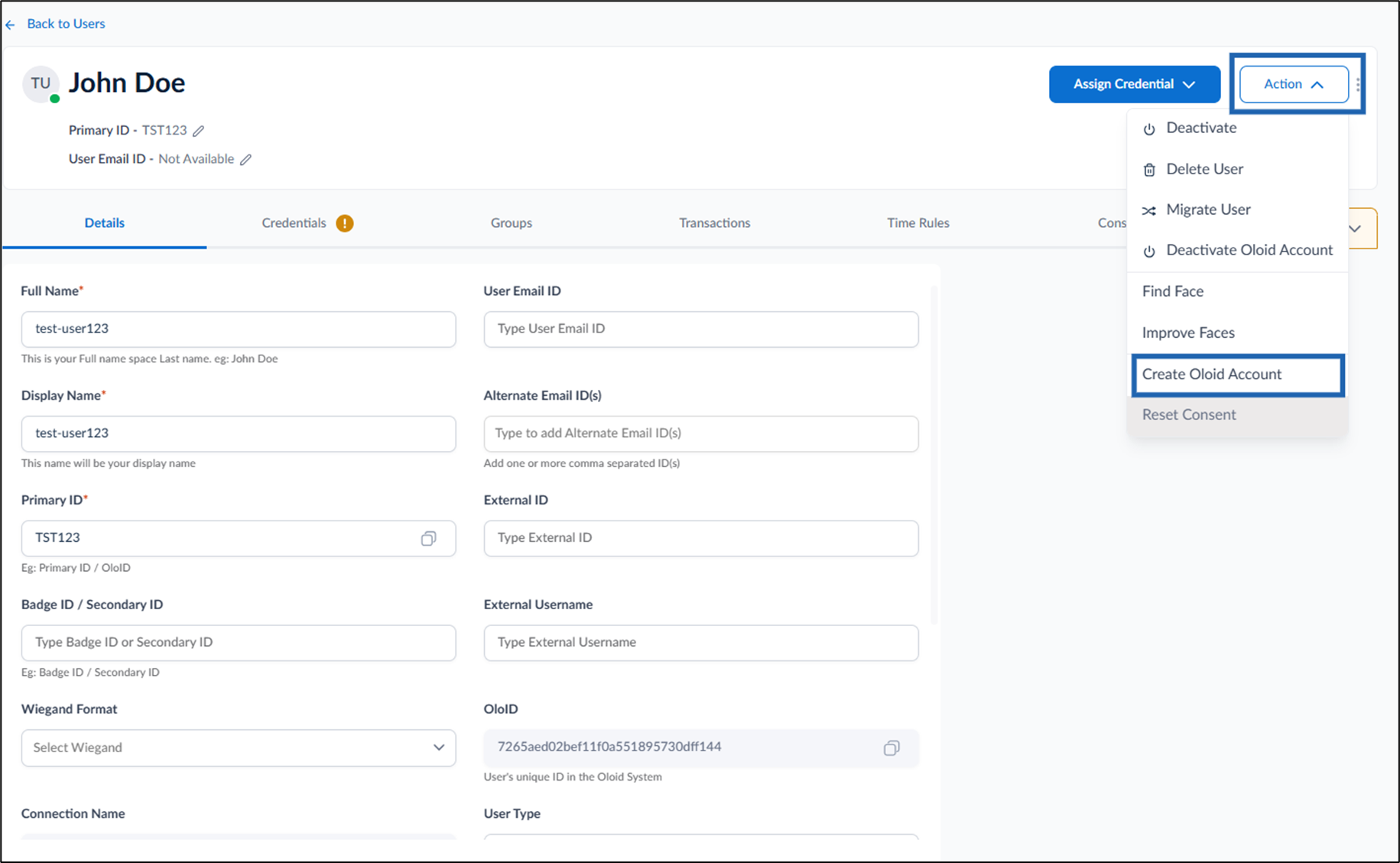Click the Badge ID or Secondary ID field
The image size is (1400, 863).
[239, 643]
